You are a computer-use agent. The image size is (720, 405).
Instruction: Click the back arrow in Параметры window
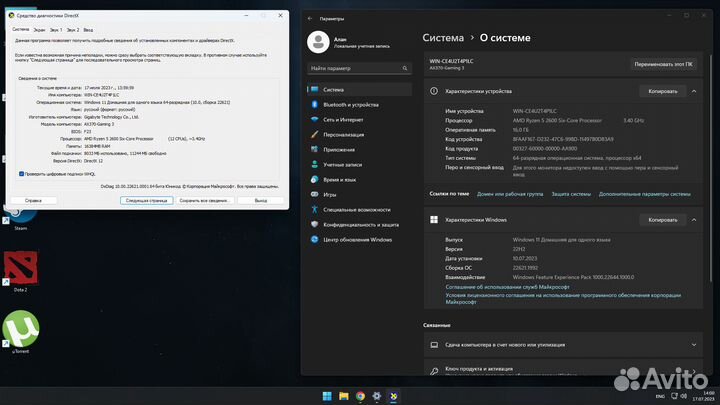pos(310,18)
